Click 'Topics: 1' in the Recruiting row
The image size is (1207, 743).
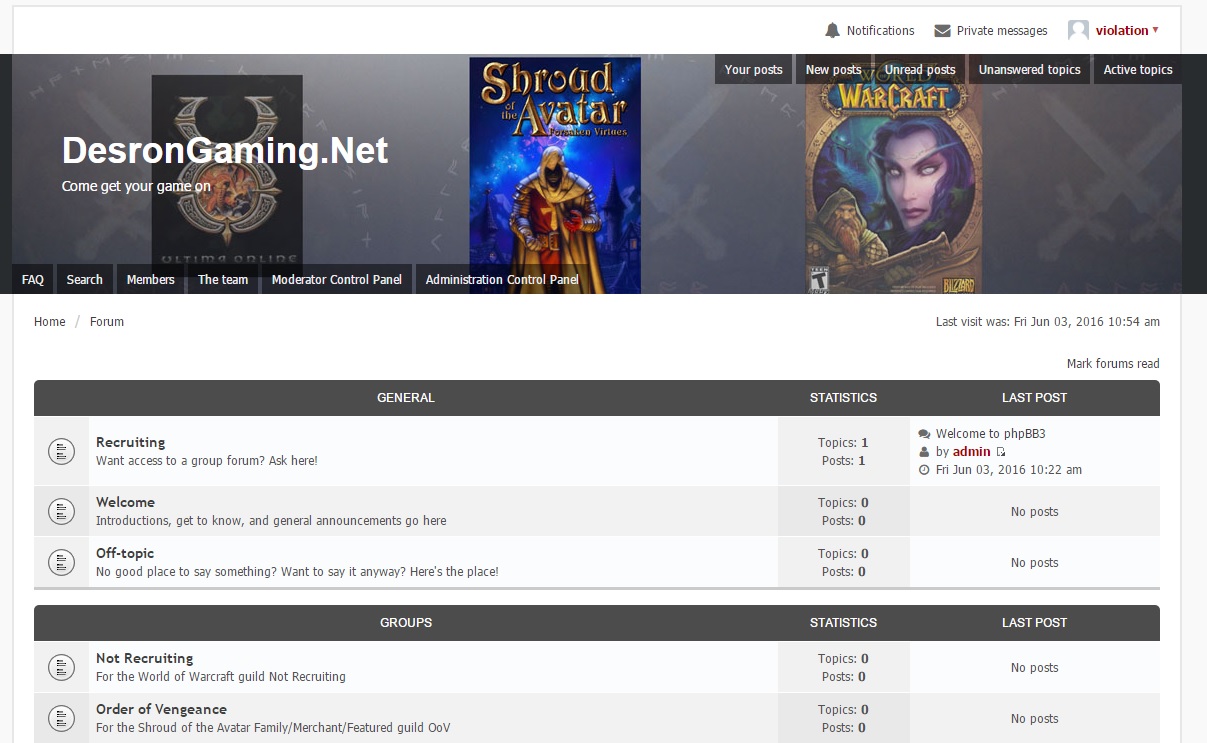[843, 443]
